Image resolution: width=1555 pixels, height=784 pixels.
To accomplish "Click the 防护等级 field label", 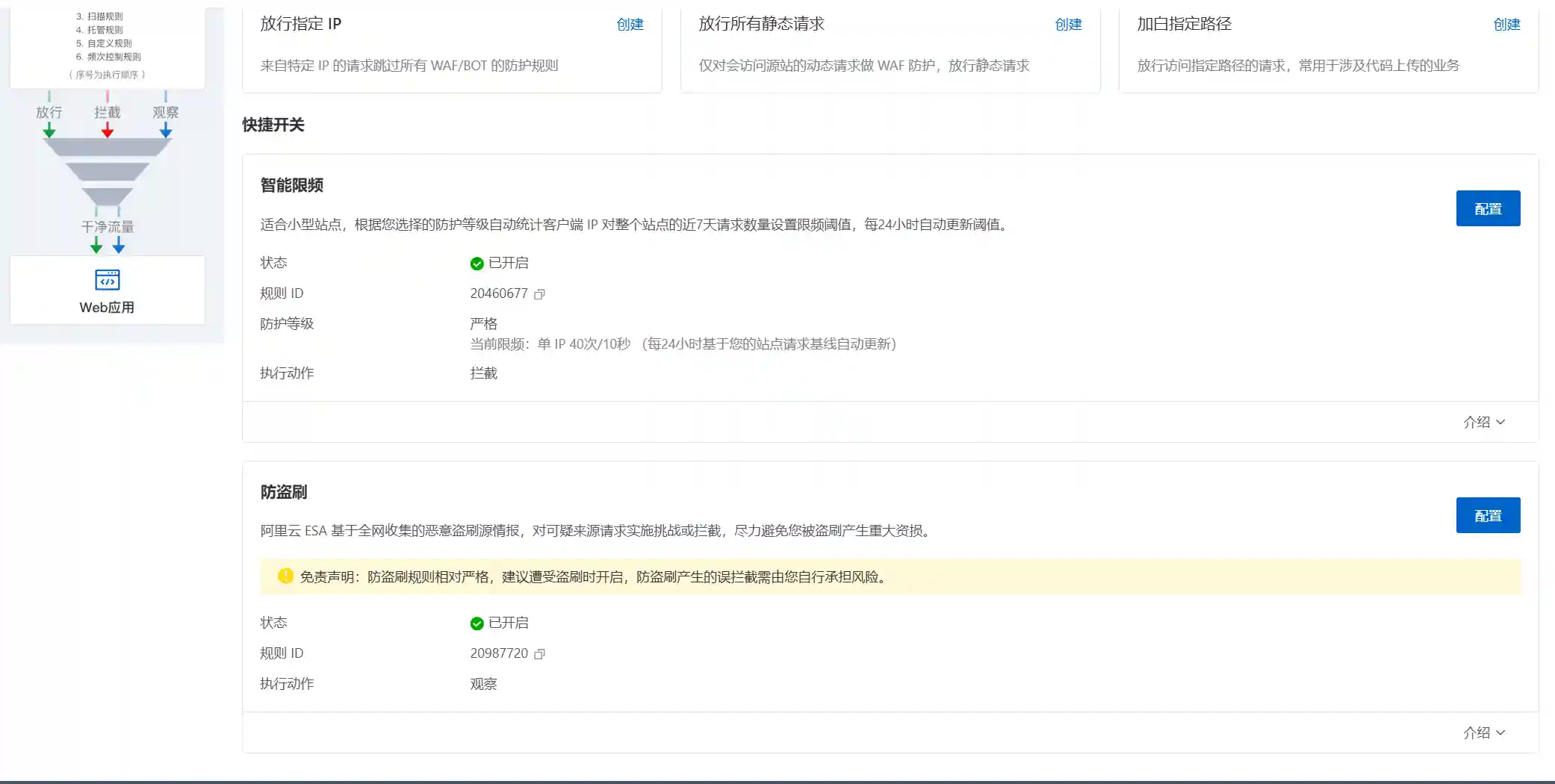I will pyautogui.click(x=287, y=324).
